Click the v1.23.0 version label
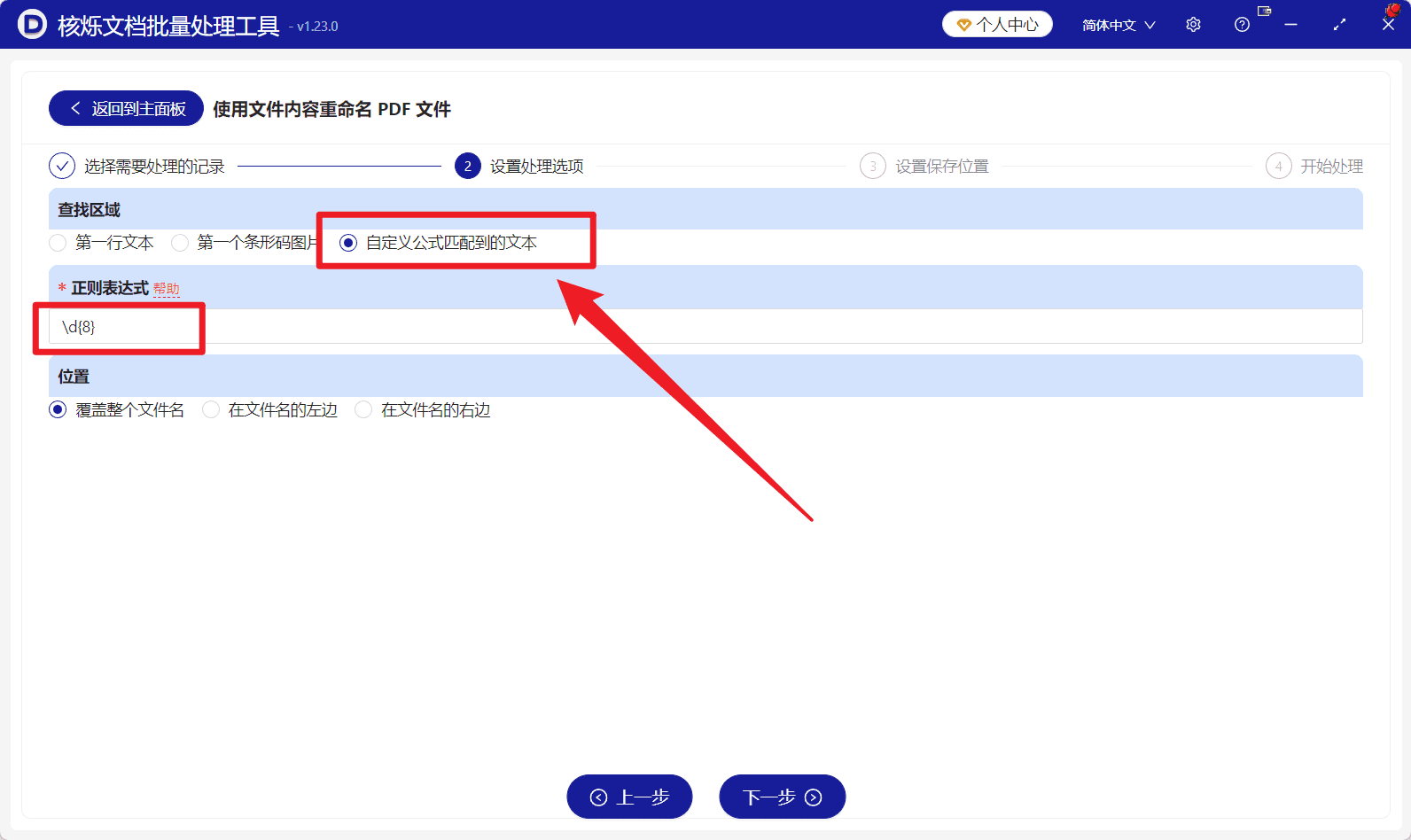 click(317, 27)
